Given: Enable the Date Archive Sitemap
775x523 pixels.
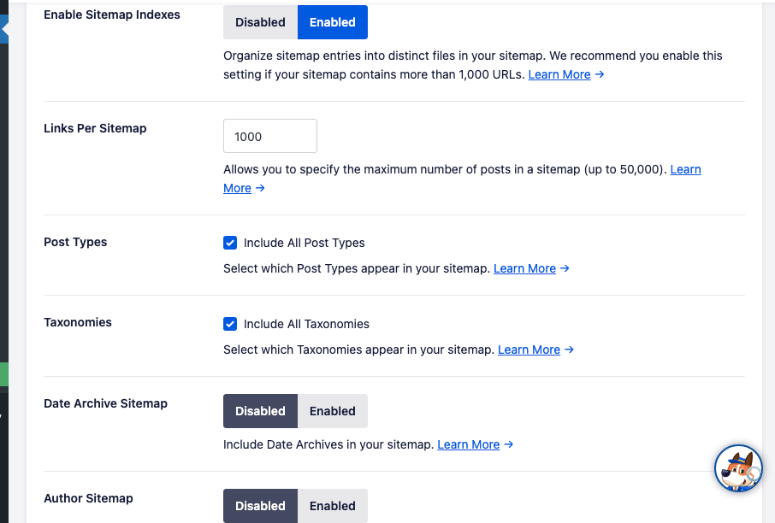Looking at the screenshot, I should [x=332, y=411].
